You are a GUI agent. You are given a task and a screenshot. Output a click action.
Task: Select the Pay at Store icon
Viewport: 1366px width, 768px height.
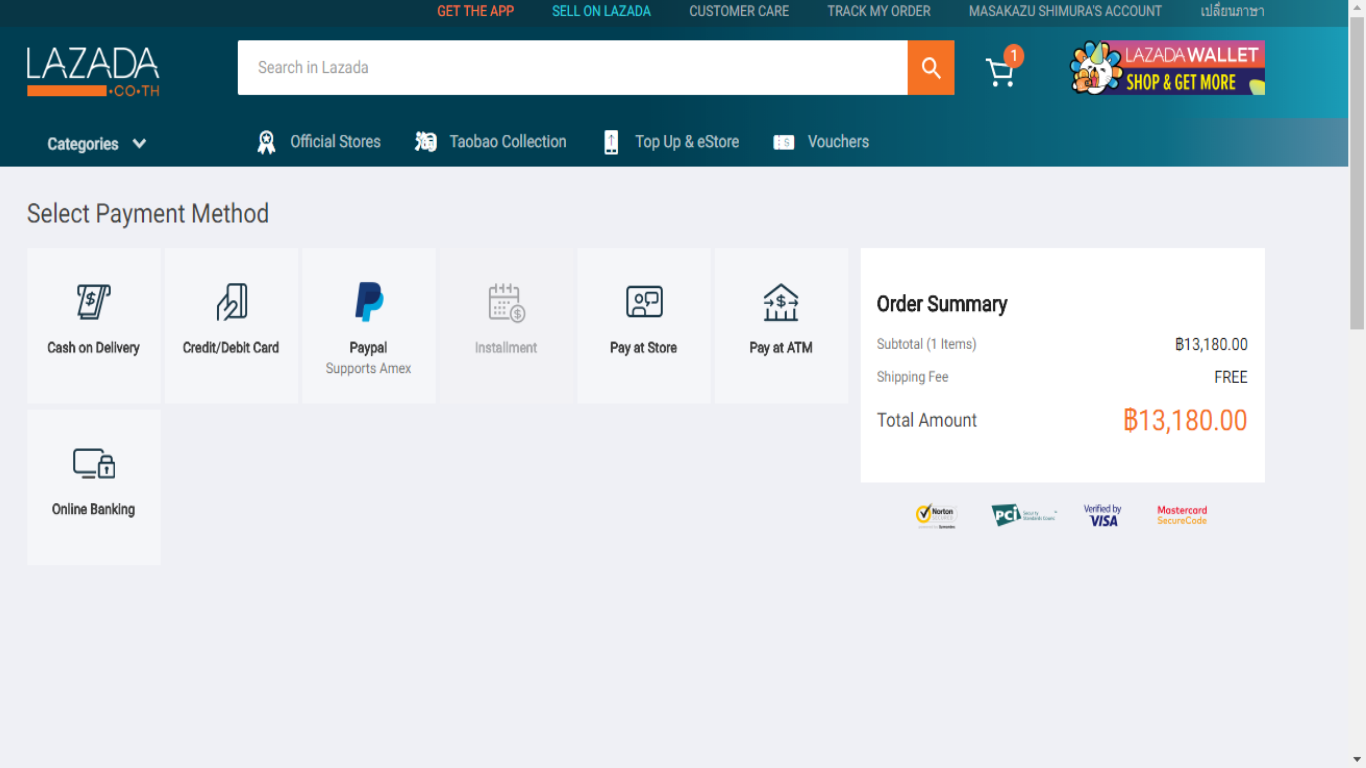[x=644, y=301]
